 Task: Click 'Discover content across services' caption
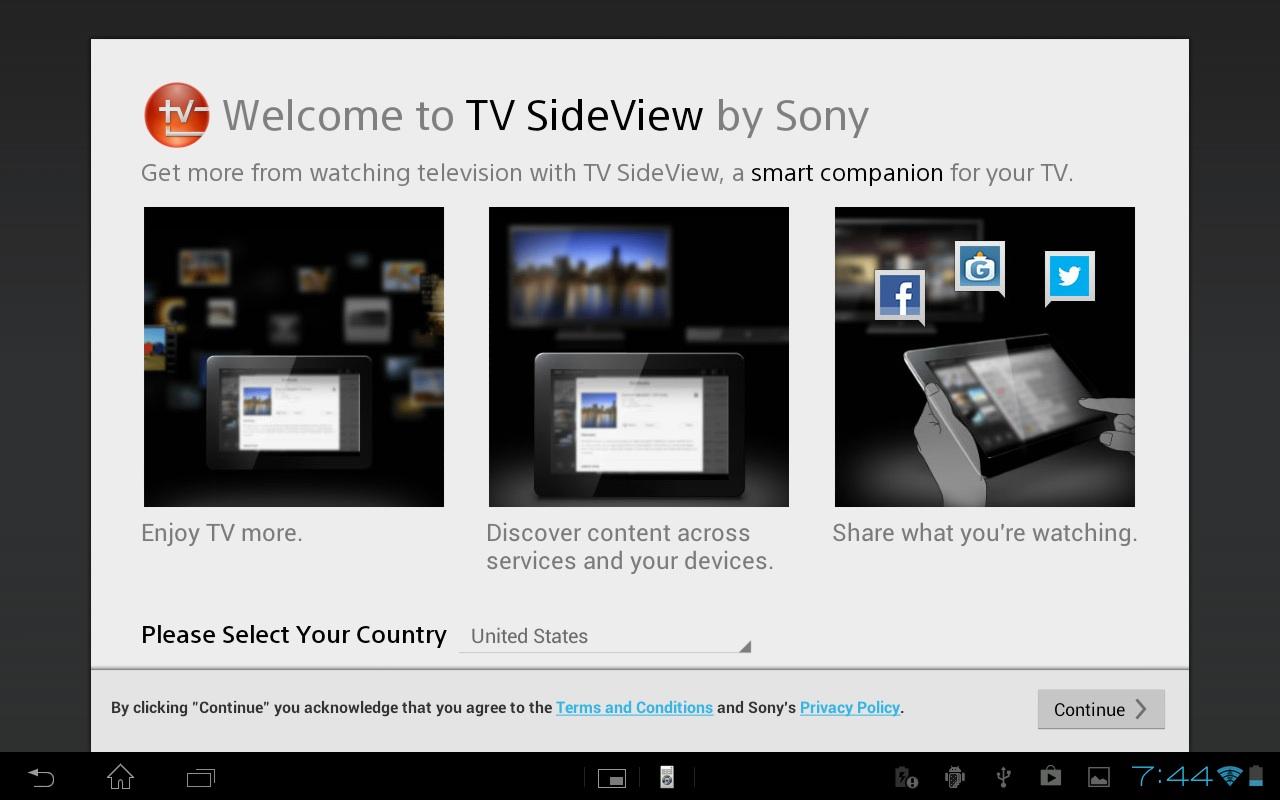click(x=630, y=547)
